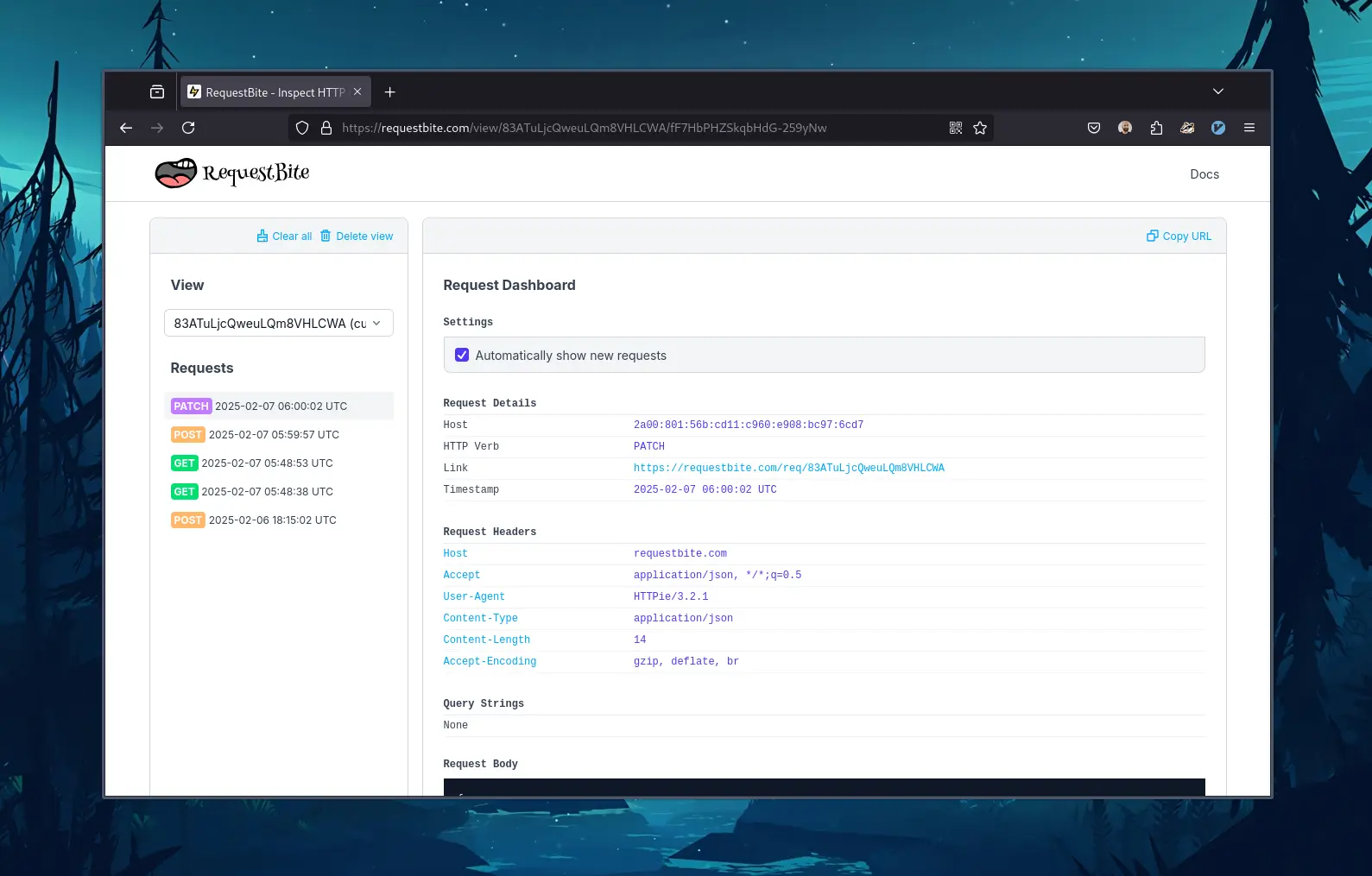1372x876 pixels.
Task: Click the Request Dashboard heading
Action: point(509,285)
